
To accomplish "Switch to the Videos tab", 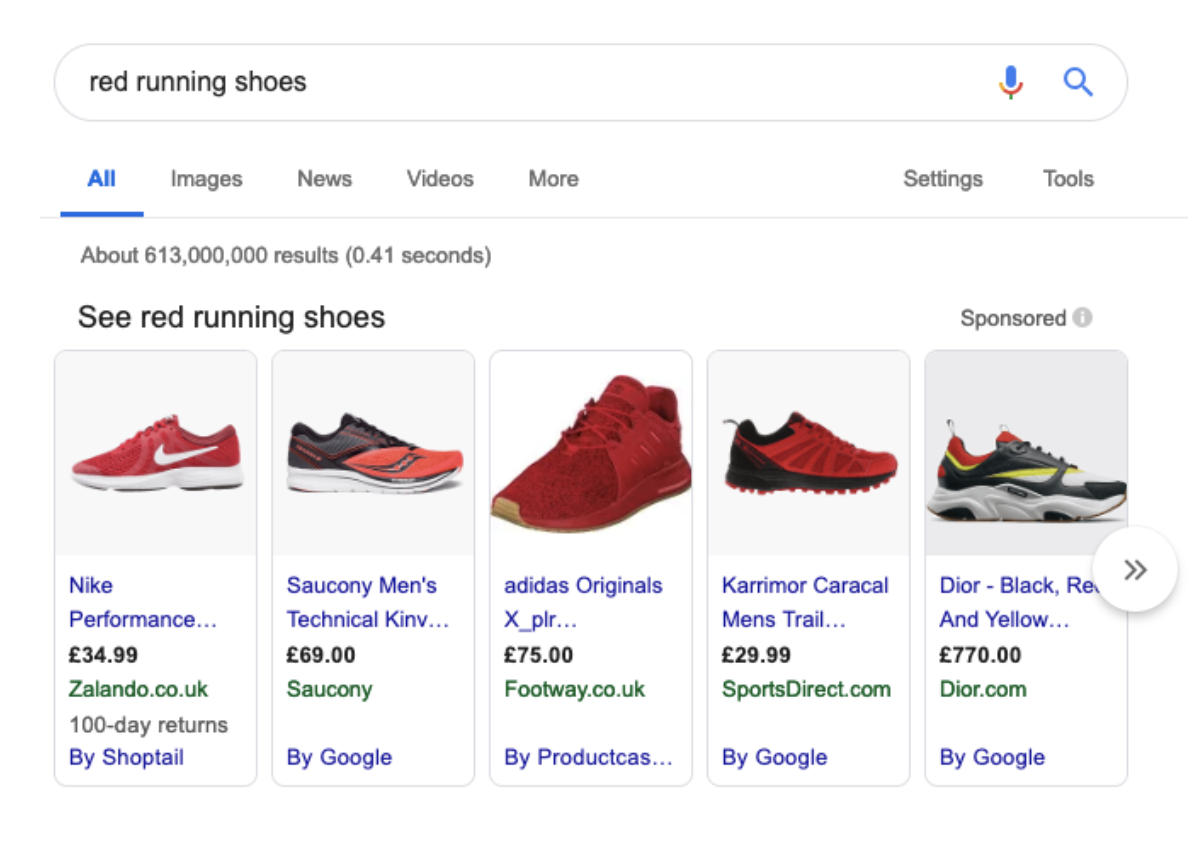I will [x=439, y=179].
